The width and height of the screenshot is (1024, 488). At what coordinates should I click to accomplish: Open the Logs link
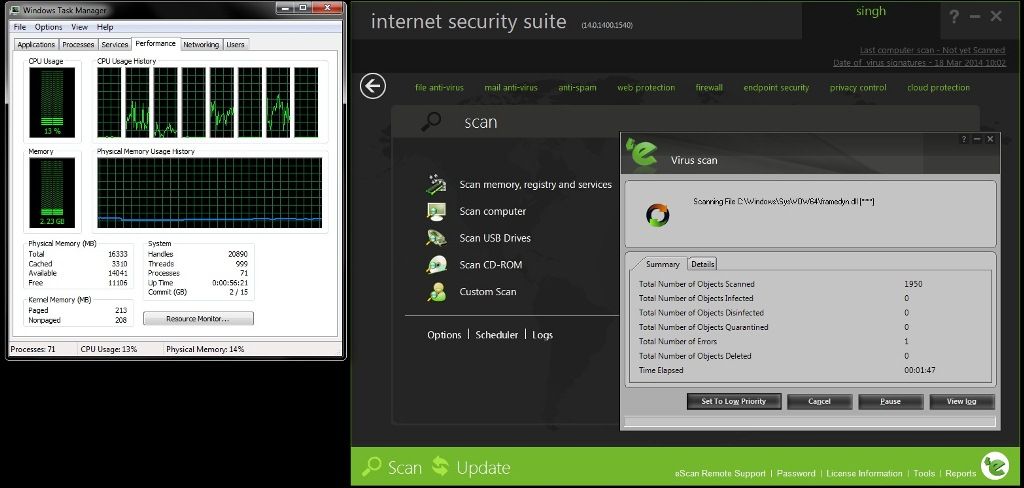(542, 334)
